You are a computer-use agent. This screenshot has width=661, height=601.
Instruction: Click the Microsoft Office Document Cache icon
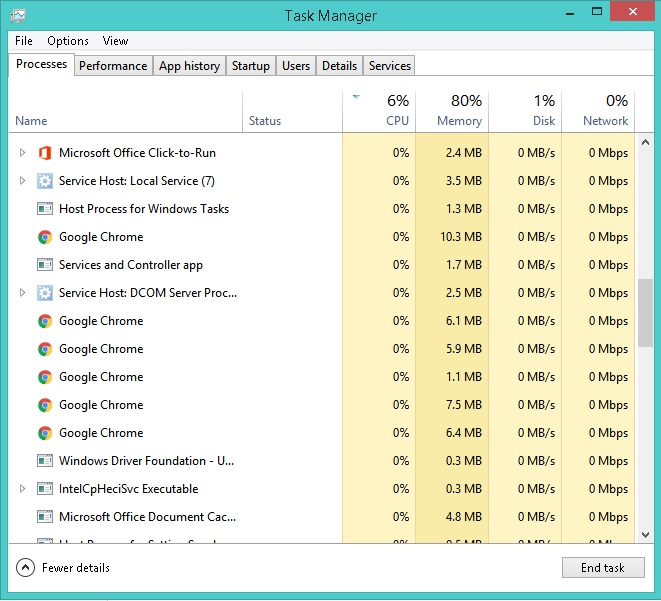click(45, 517)
